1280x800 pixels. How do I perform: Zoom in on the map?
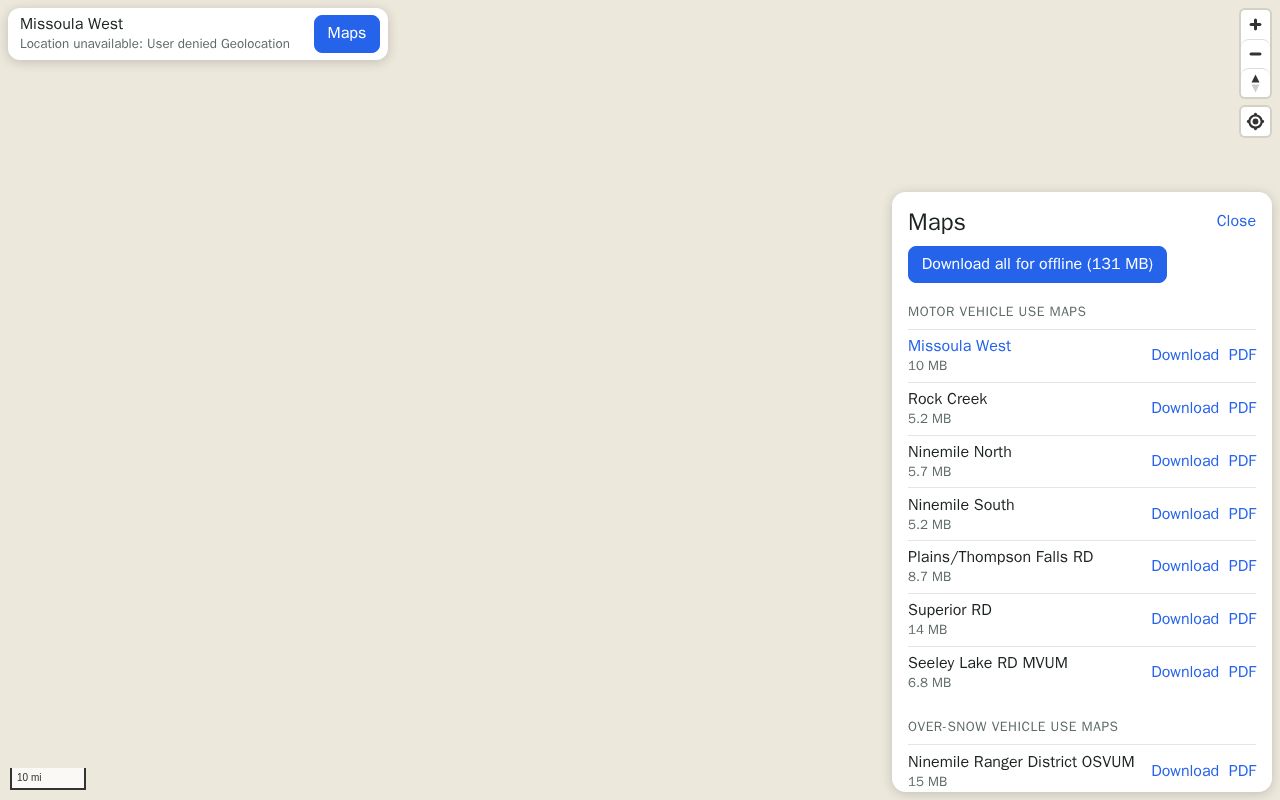(1255, 25)
